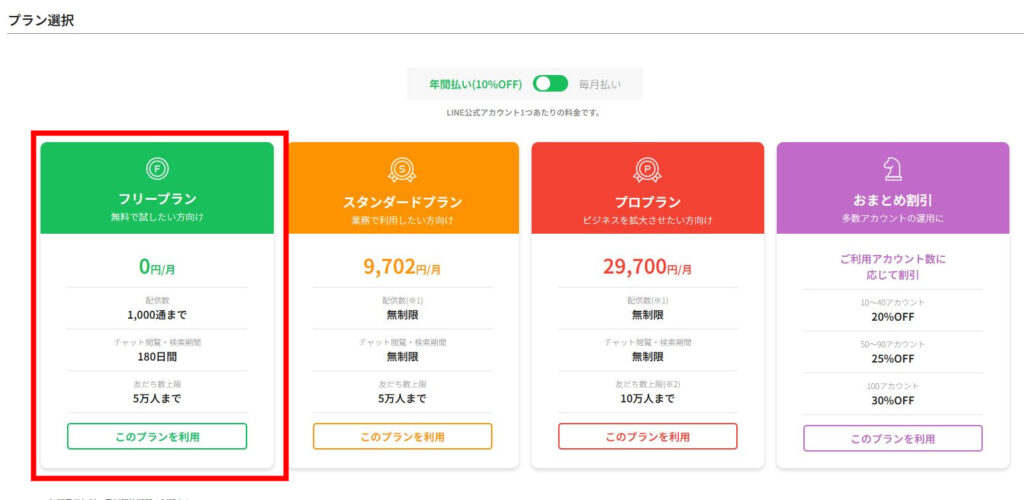Click the chess knight icon on おまとめ割引
Viewport: 1024px width, 500px height.
[892, 168]
